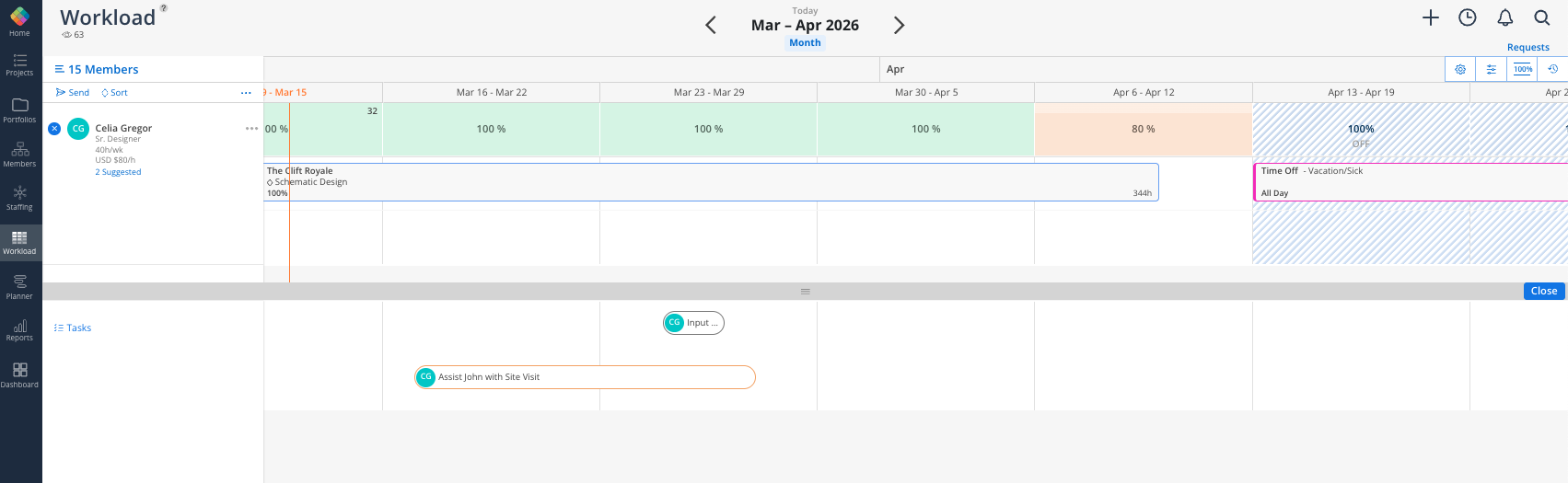Open the time tracking clock icon
Screen dimensions: 1568x483
[x=1468, y=17]
